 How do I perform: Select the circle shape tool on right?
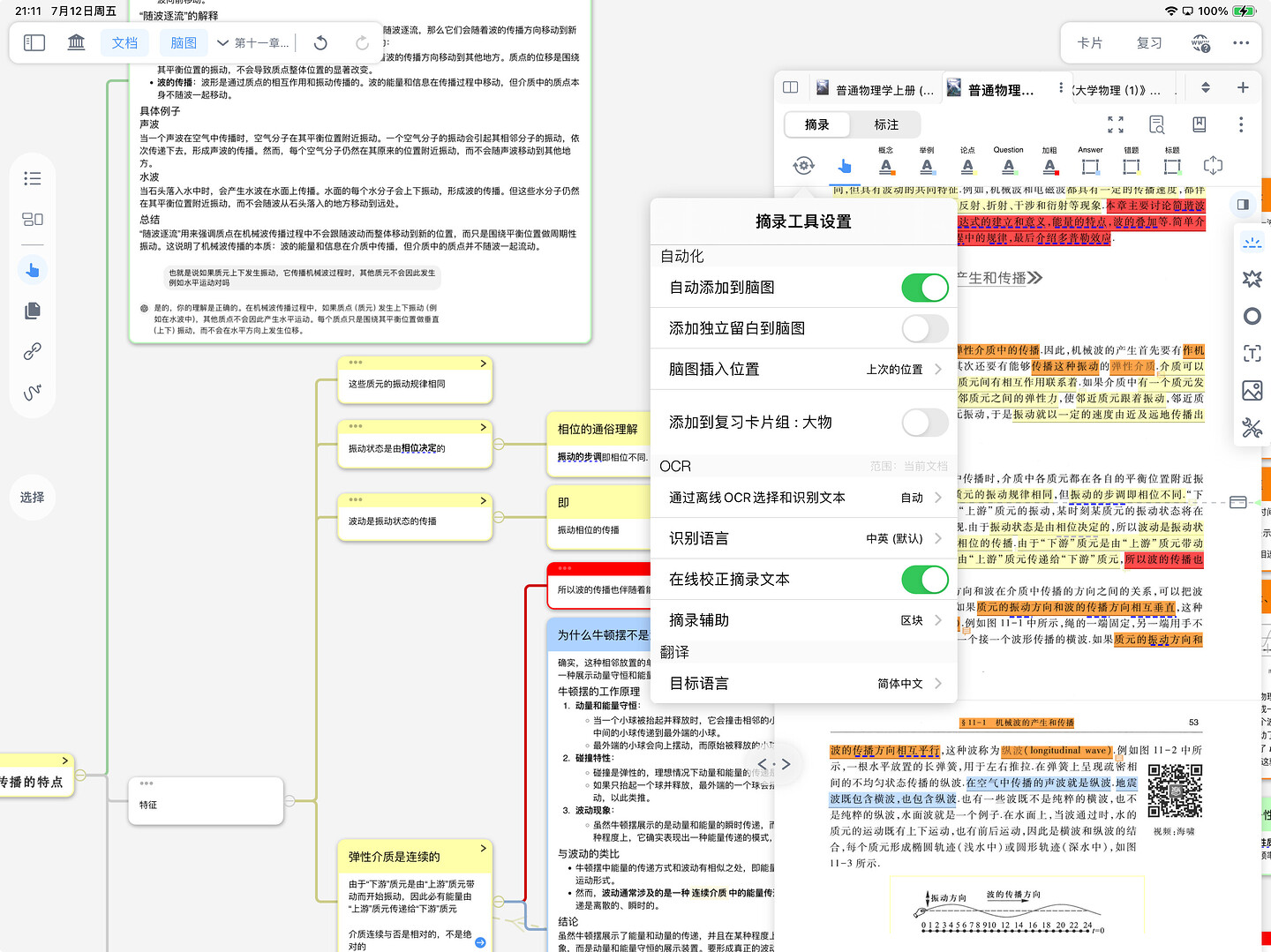click(1252, 316)
